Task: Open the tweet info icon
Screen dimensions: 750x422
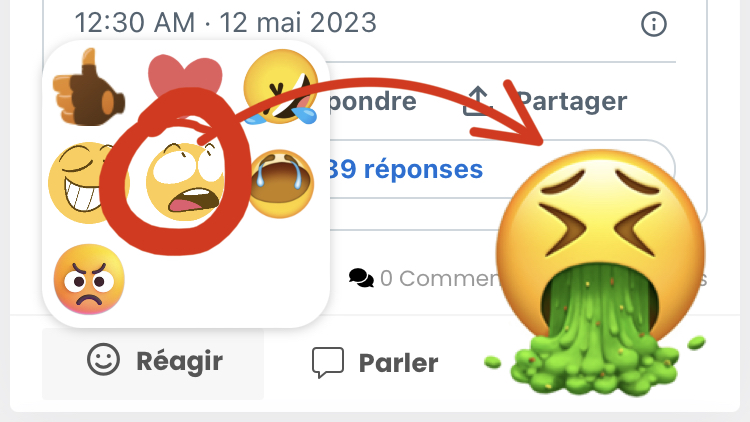Action: (653, 24)
